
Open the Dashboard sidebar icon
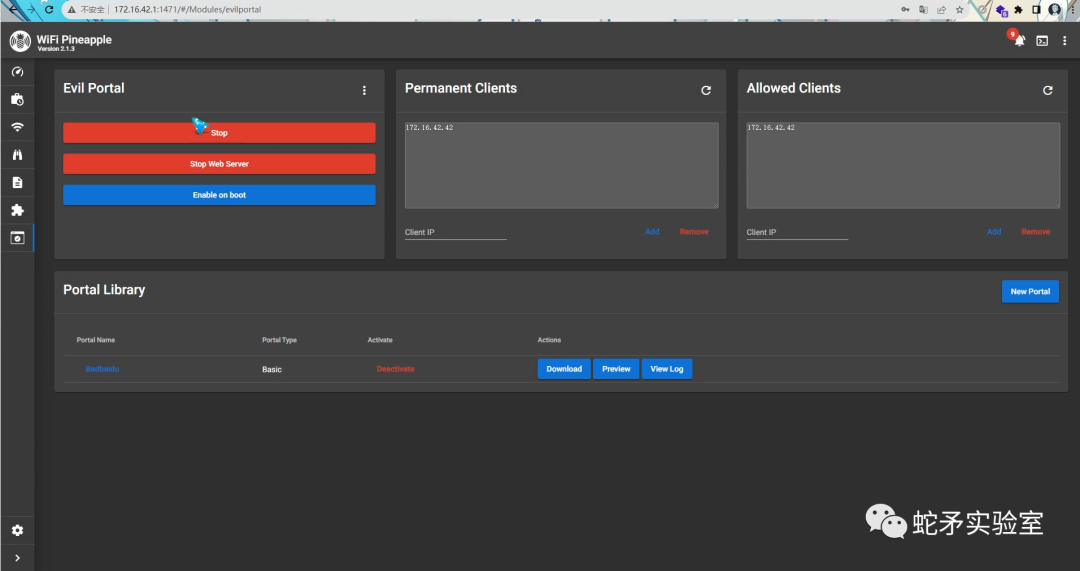[17, 72]
